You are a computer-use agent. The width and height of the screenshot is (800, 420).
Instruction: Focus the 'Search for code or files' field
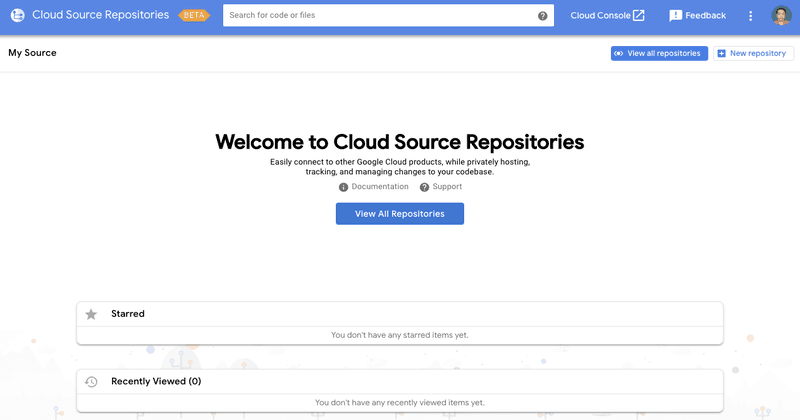(380, 16)
